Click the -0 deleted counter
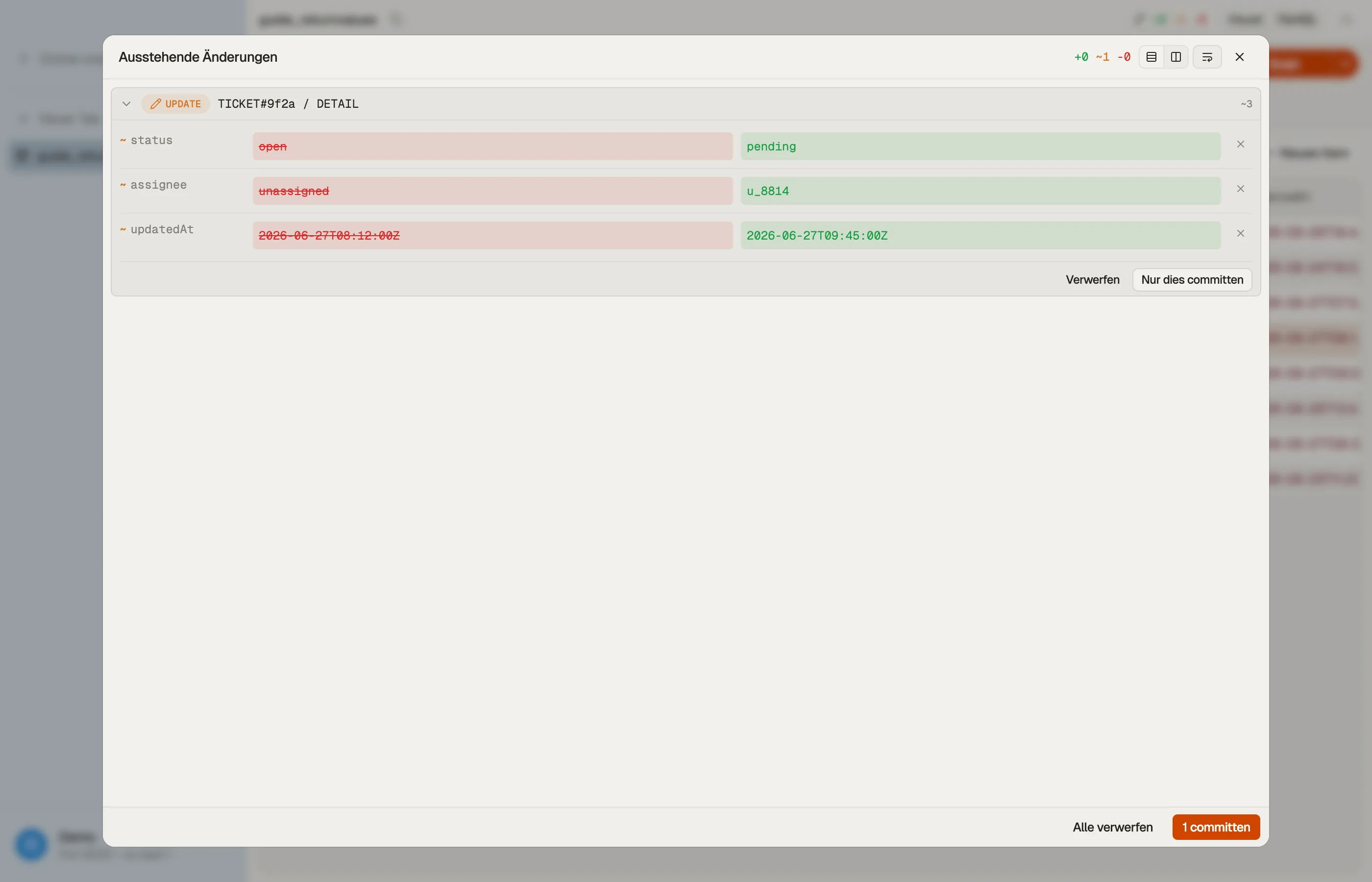1372x882 pixels. click(x=1124, y=57)
